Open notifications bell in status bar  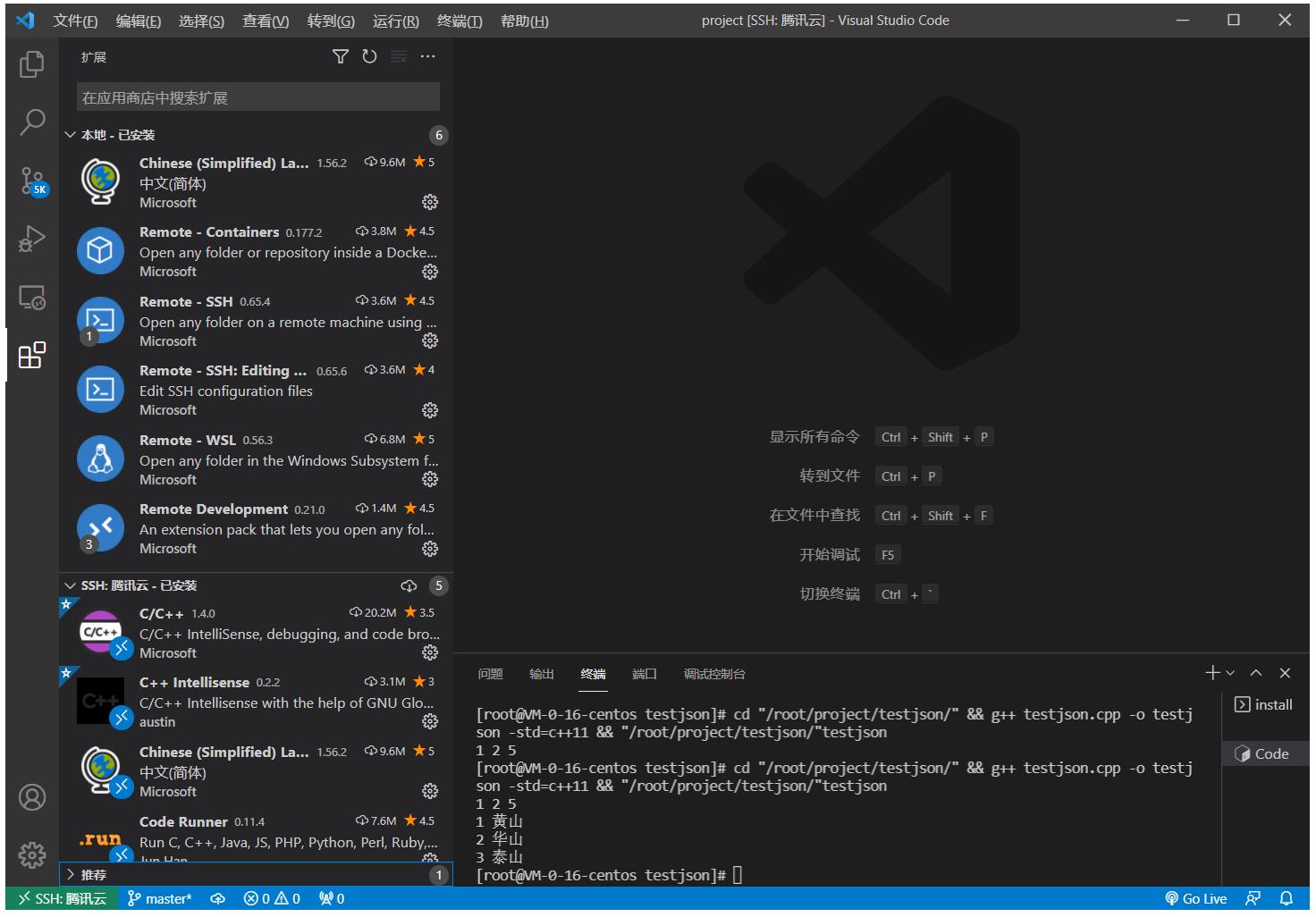click(x=1286, y=898)
